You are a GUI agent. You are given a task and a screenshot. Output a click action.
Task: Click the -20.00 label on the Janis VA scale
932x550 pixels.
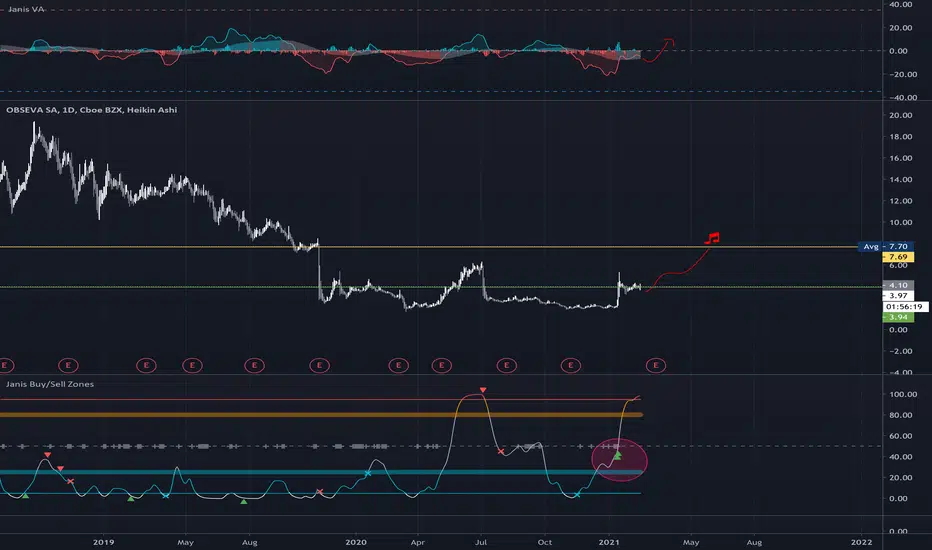coord(902,74)
